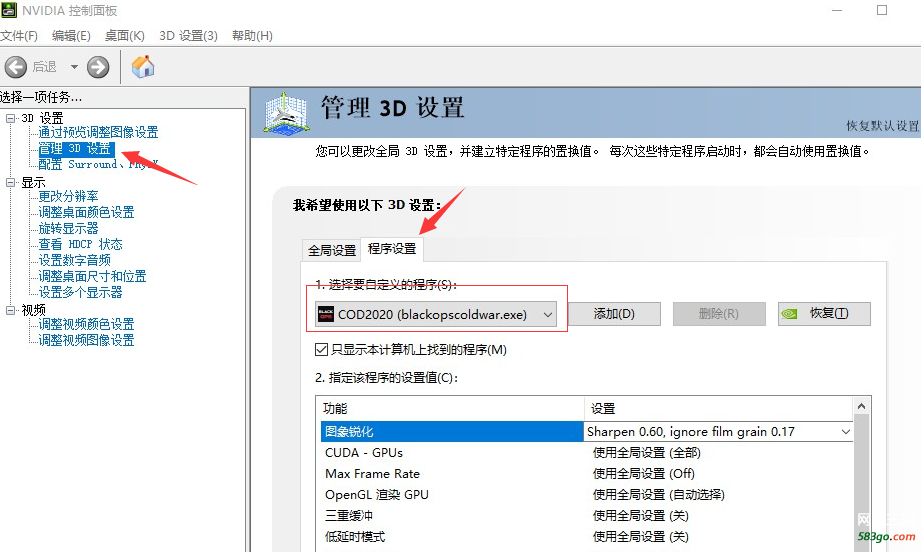Click the NVIDIA Control Panel title icon
Screen dimensions: 921x552
[x=9, y=10]
